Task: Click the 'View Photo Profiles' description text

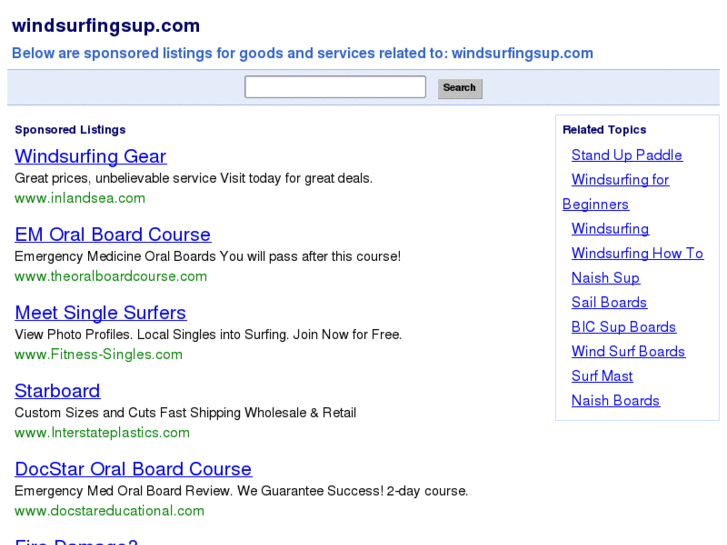Action: click(x=208, y=334)
